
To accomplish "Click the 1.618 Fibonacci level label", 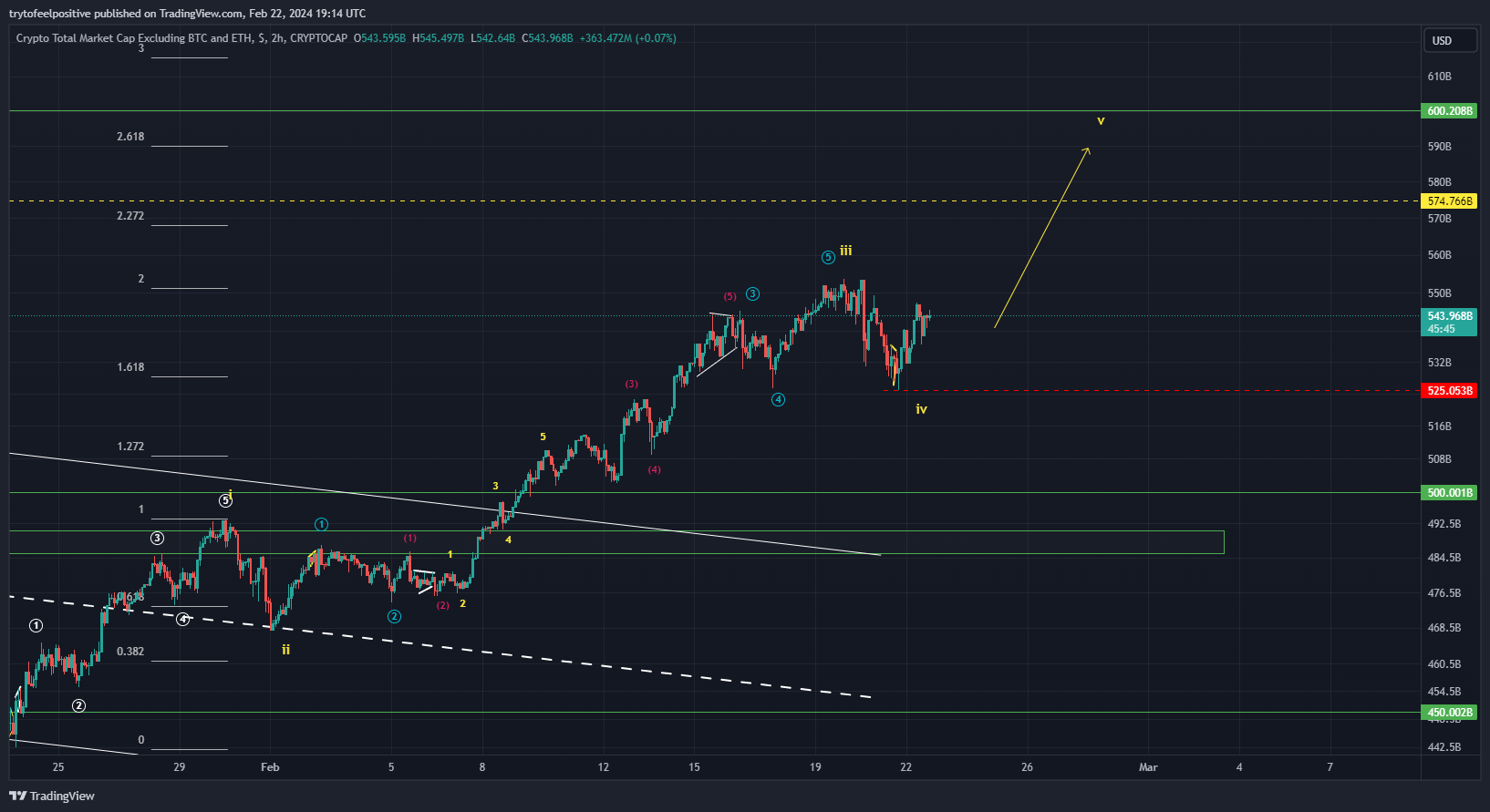I will pyautogui.click(x=130, y=367).
